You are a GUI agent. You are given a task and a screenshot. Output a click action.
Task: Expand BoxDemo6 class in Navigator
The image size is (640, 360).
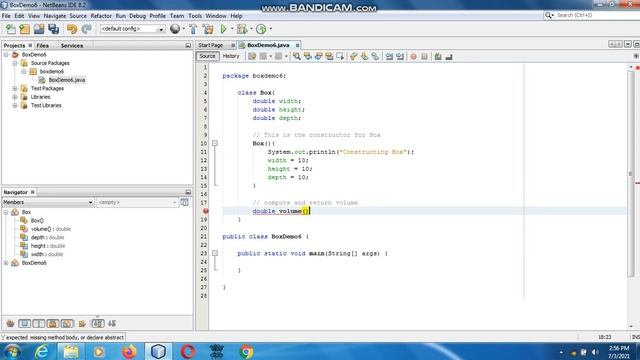point(6,263)
